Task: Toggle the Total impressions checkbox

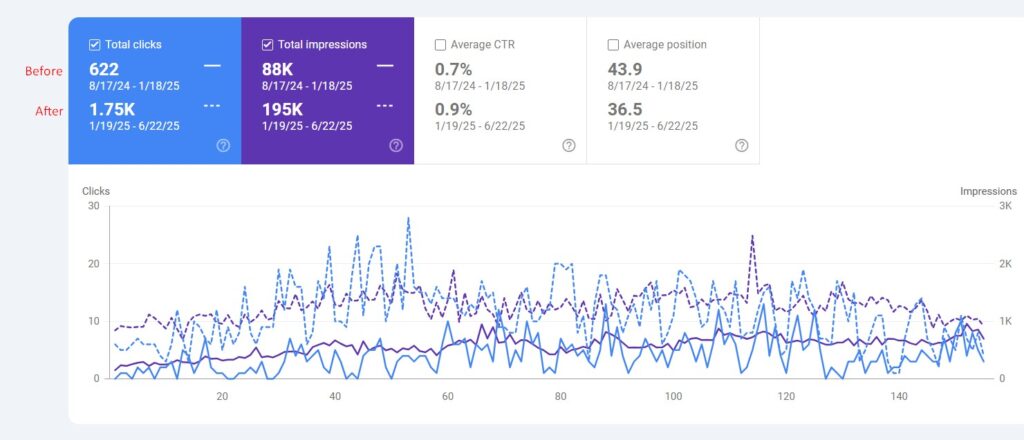Action: 267,45
